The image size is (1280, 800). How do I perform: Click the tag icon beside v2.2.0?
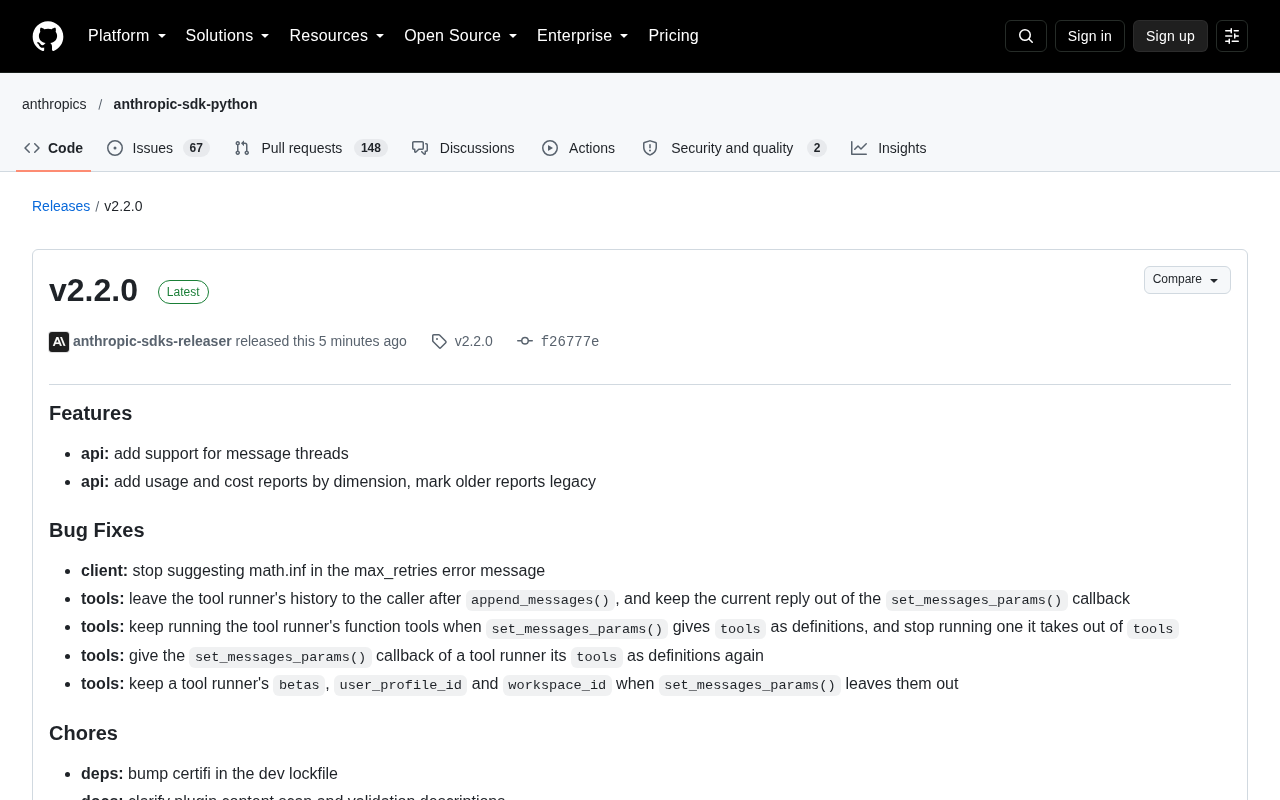439,341
